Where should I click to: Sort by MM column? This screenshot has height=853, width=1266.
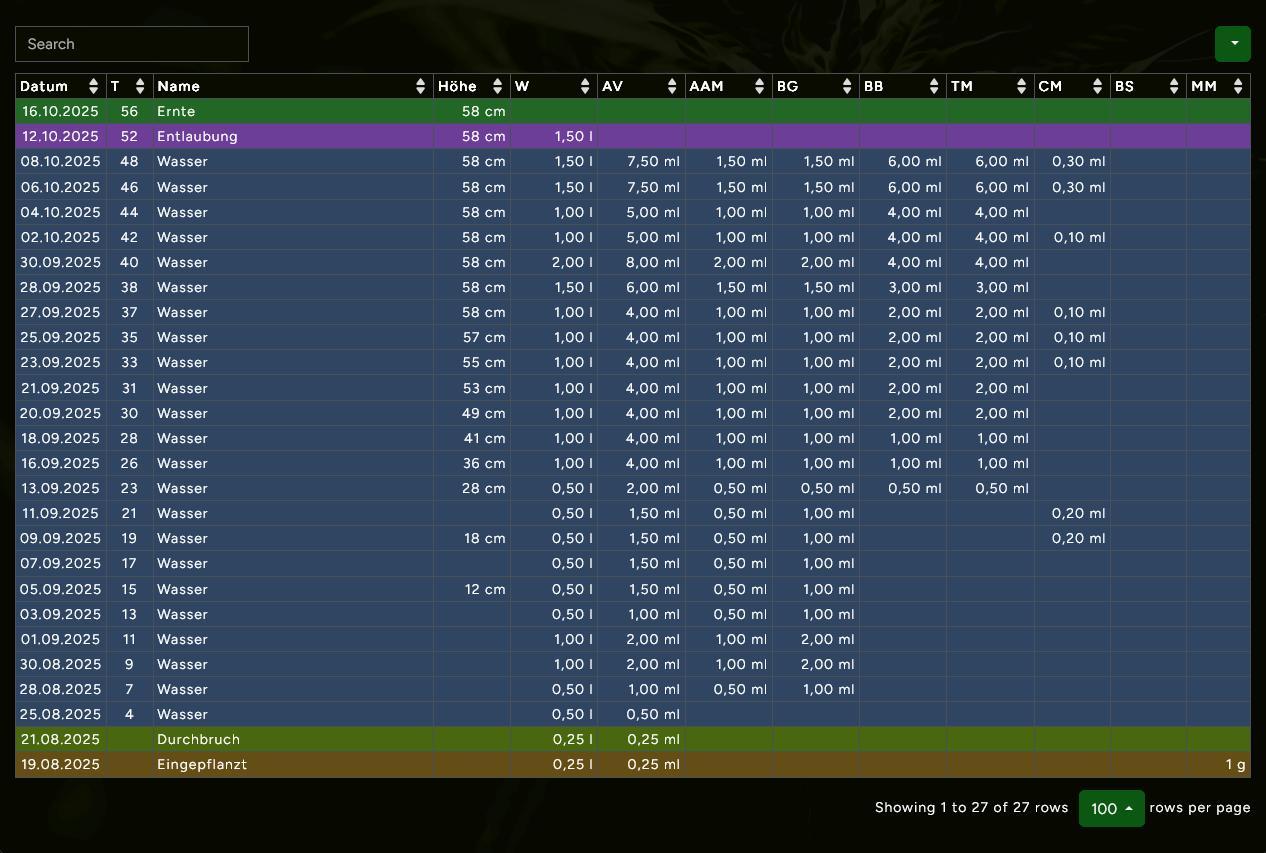point(1238,87)
